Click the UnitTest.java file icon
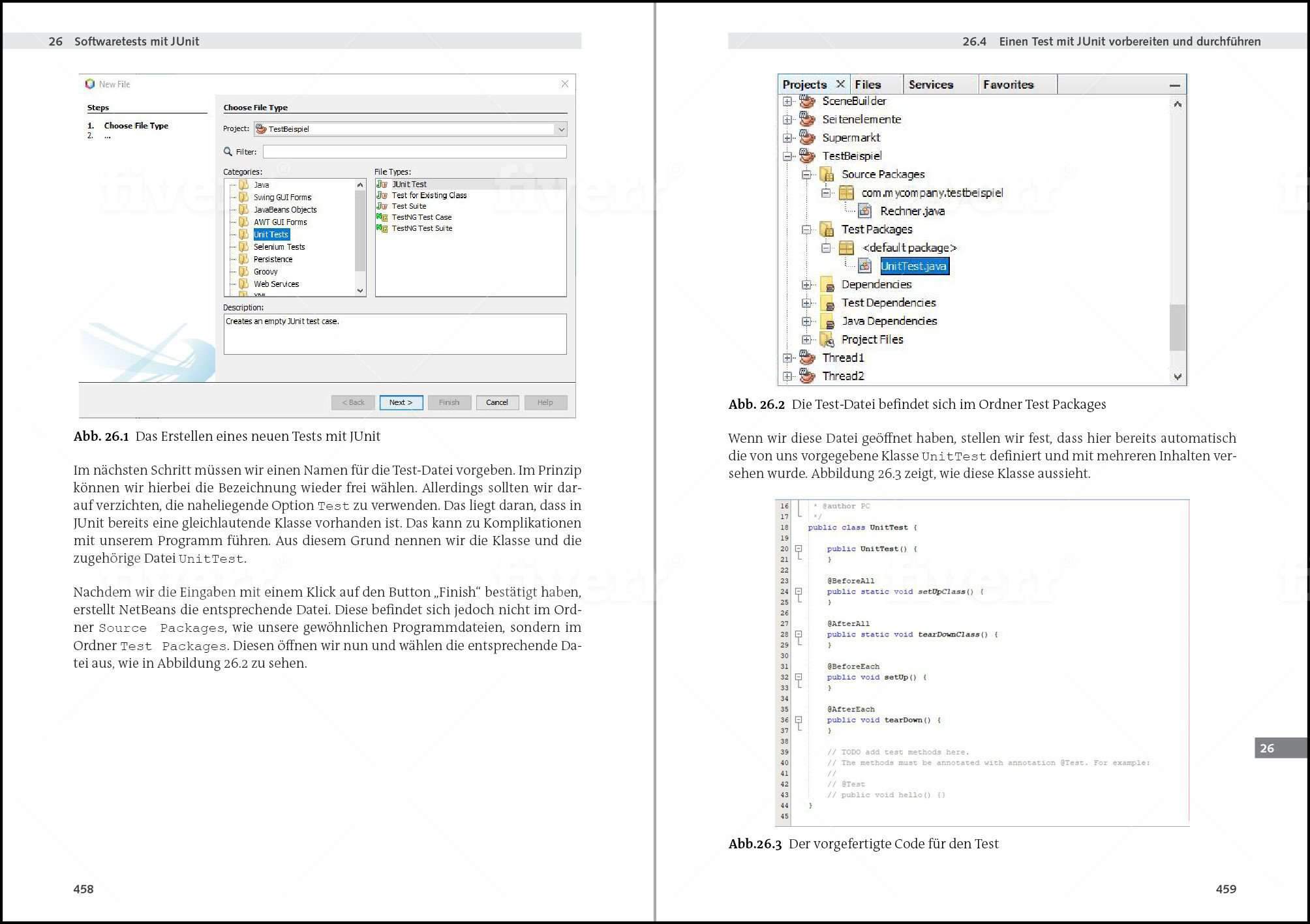Image resolution: width=1310 pixels, height=924 pixels. tap(865, 266)
